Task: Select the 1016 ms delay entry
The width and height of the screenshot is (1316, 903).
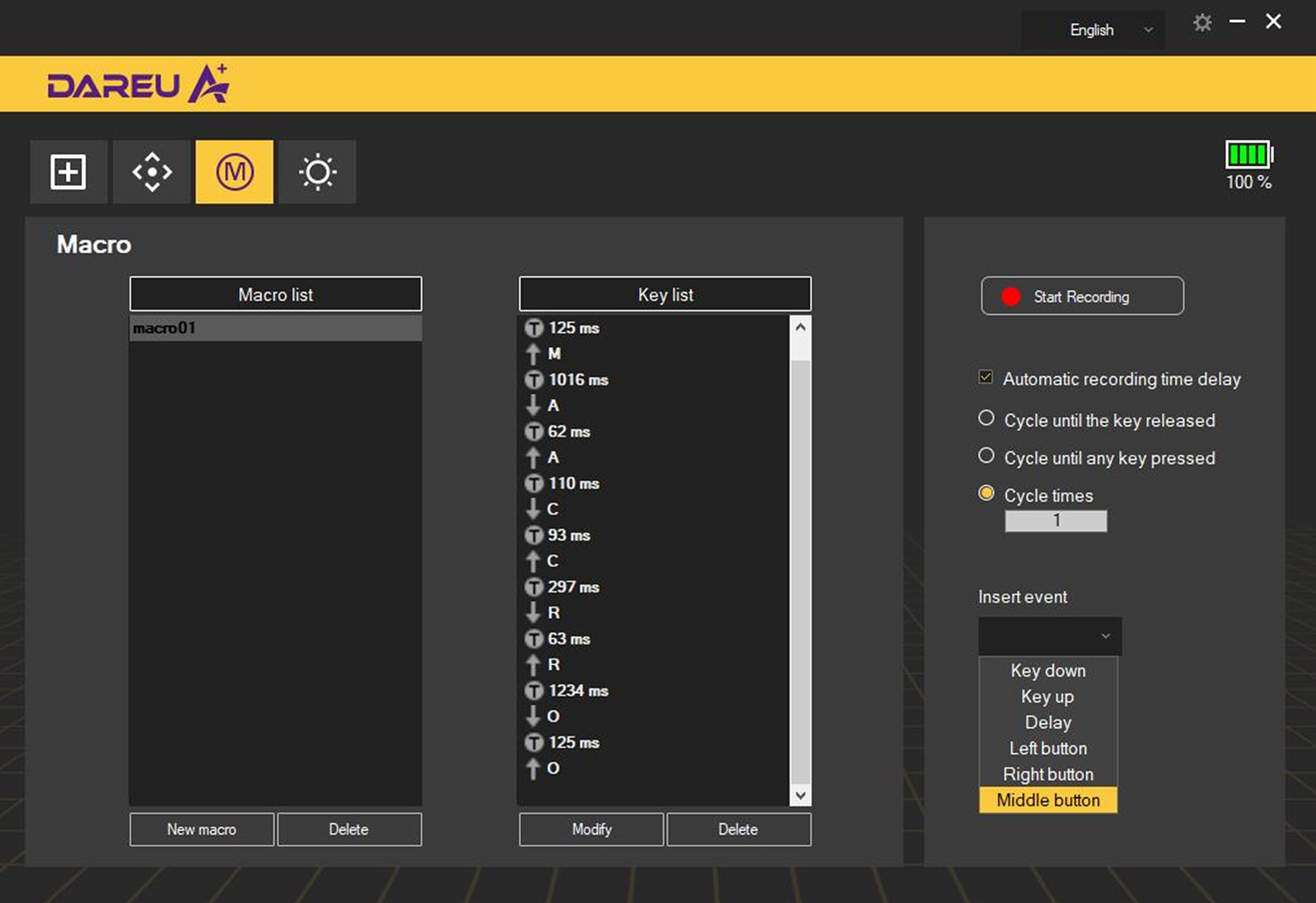Action: pyautogui.click(x=578, y=380)
